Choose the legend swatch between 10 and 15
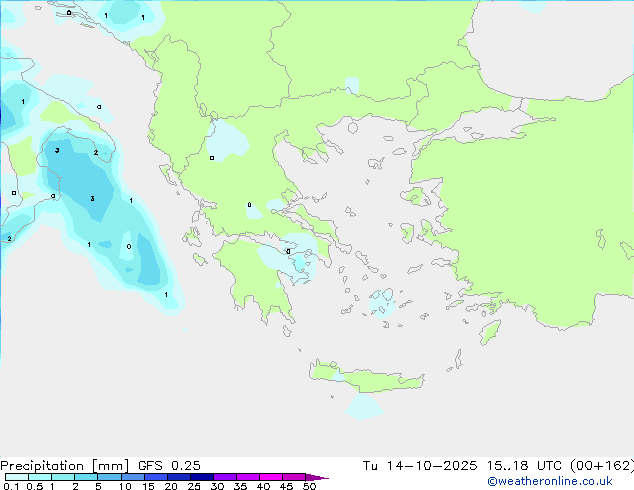The width and height of the screenshot is (634, 490). click(x=132, y=477)
